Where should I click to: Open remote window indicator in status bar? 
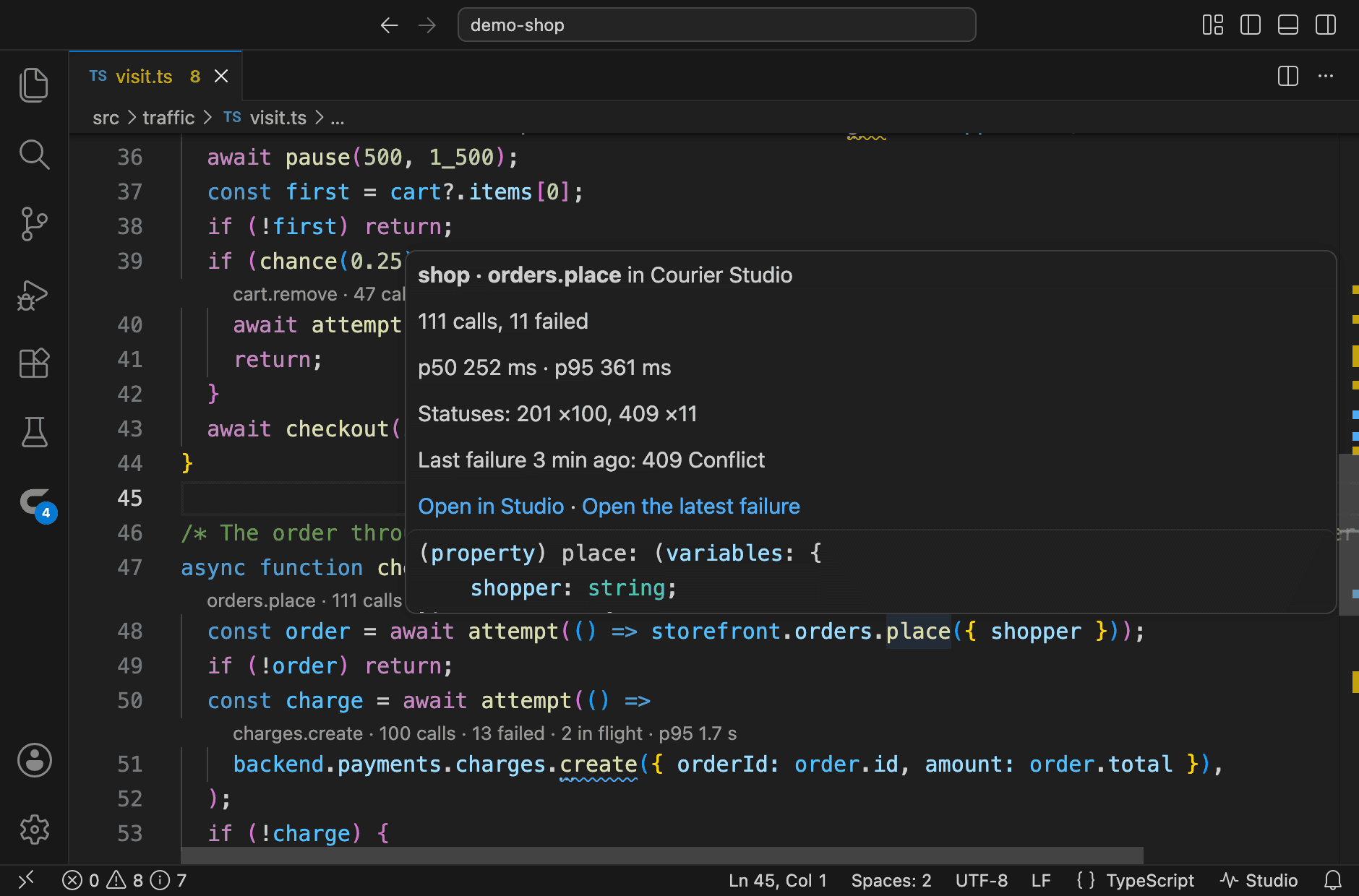click(26, 880)
